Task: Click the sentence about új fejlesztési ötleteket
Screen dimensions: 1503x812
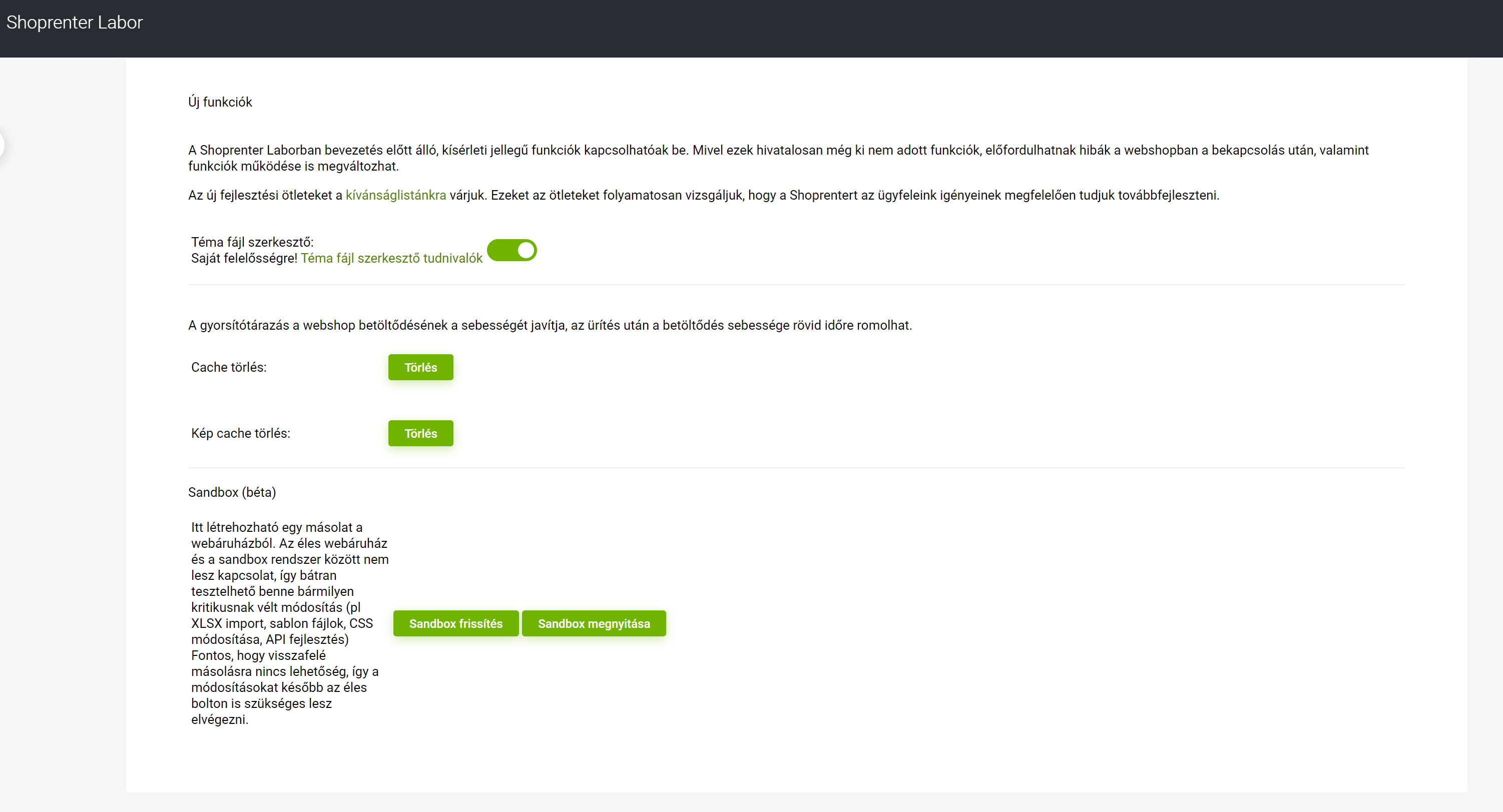Action: coord(817,195)
